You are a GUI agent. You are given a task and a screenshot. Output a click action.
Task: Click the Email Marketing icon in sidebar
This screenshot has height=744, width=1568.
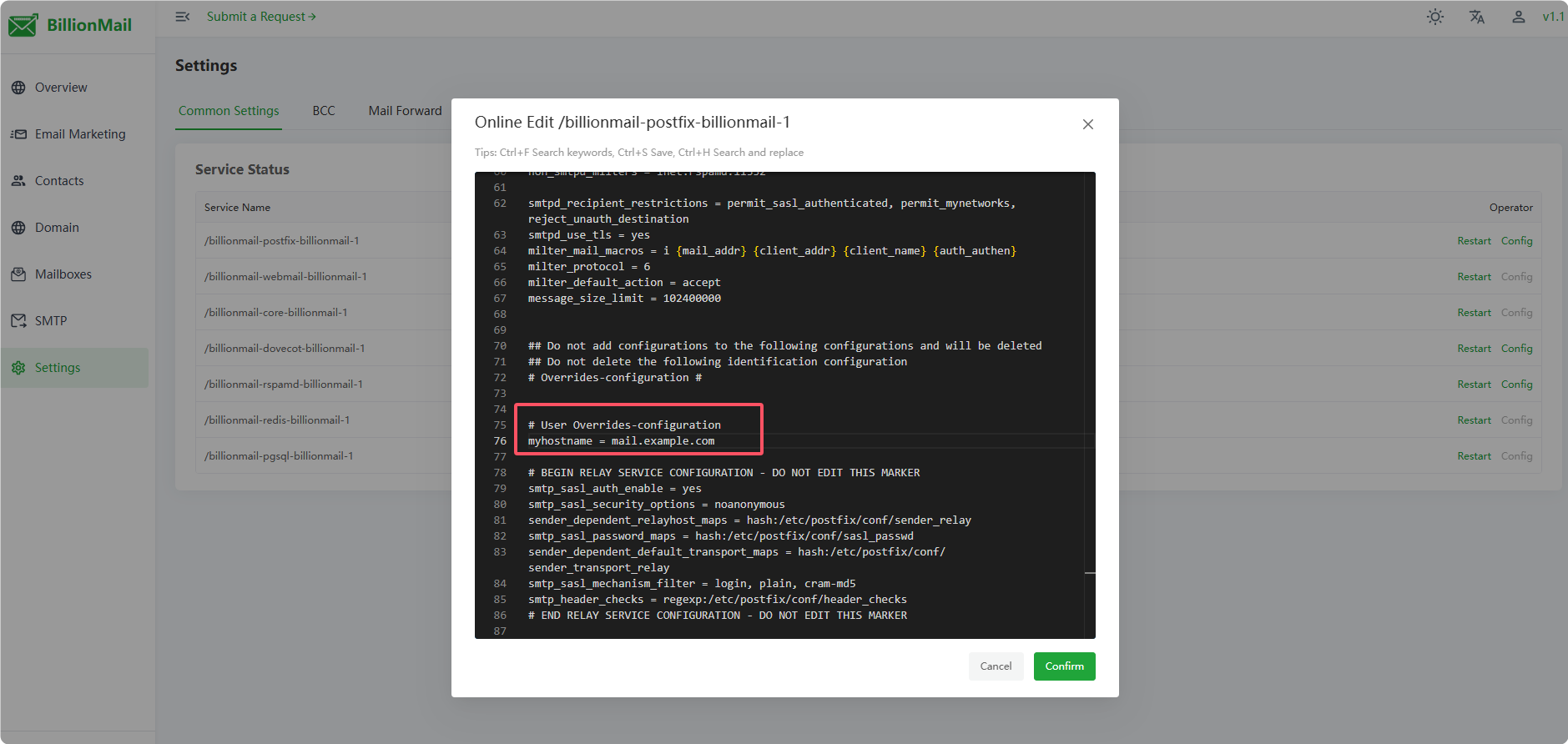coord(18,134)
